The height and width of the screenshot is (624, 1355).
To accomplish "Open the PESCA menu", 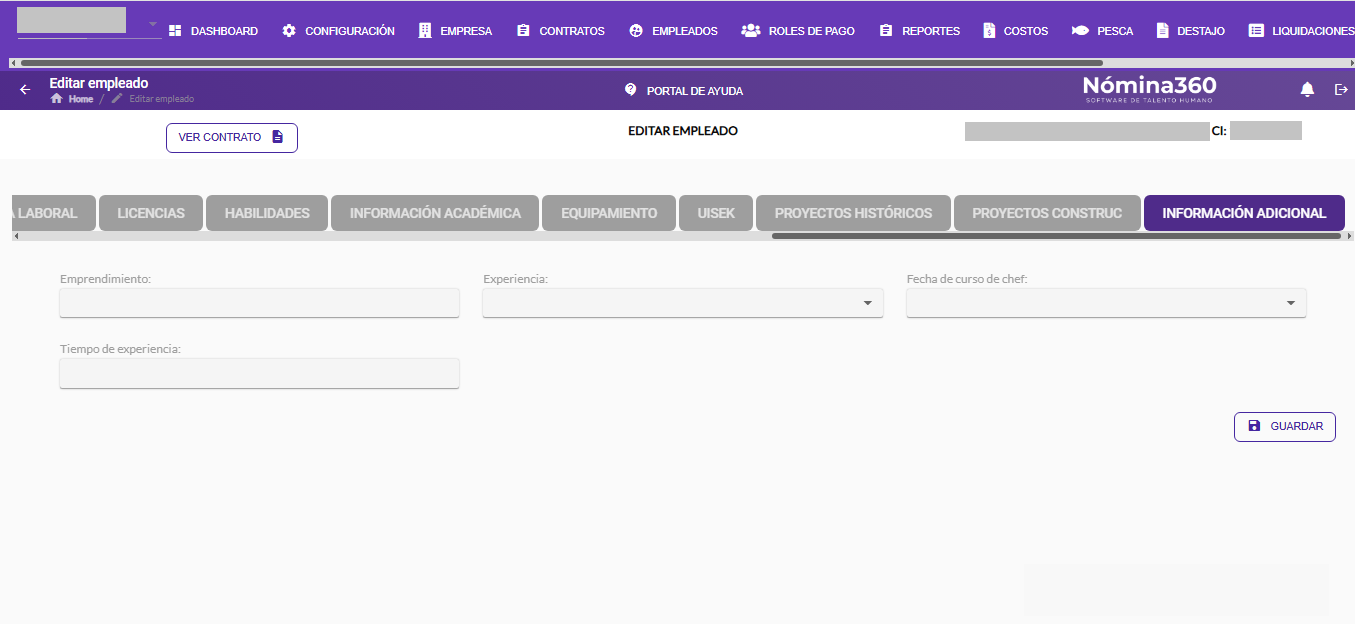I will pyautogui.click(x=1103, y=31).
